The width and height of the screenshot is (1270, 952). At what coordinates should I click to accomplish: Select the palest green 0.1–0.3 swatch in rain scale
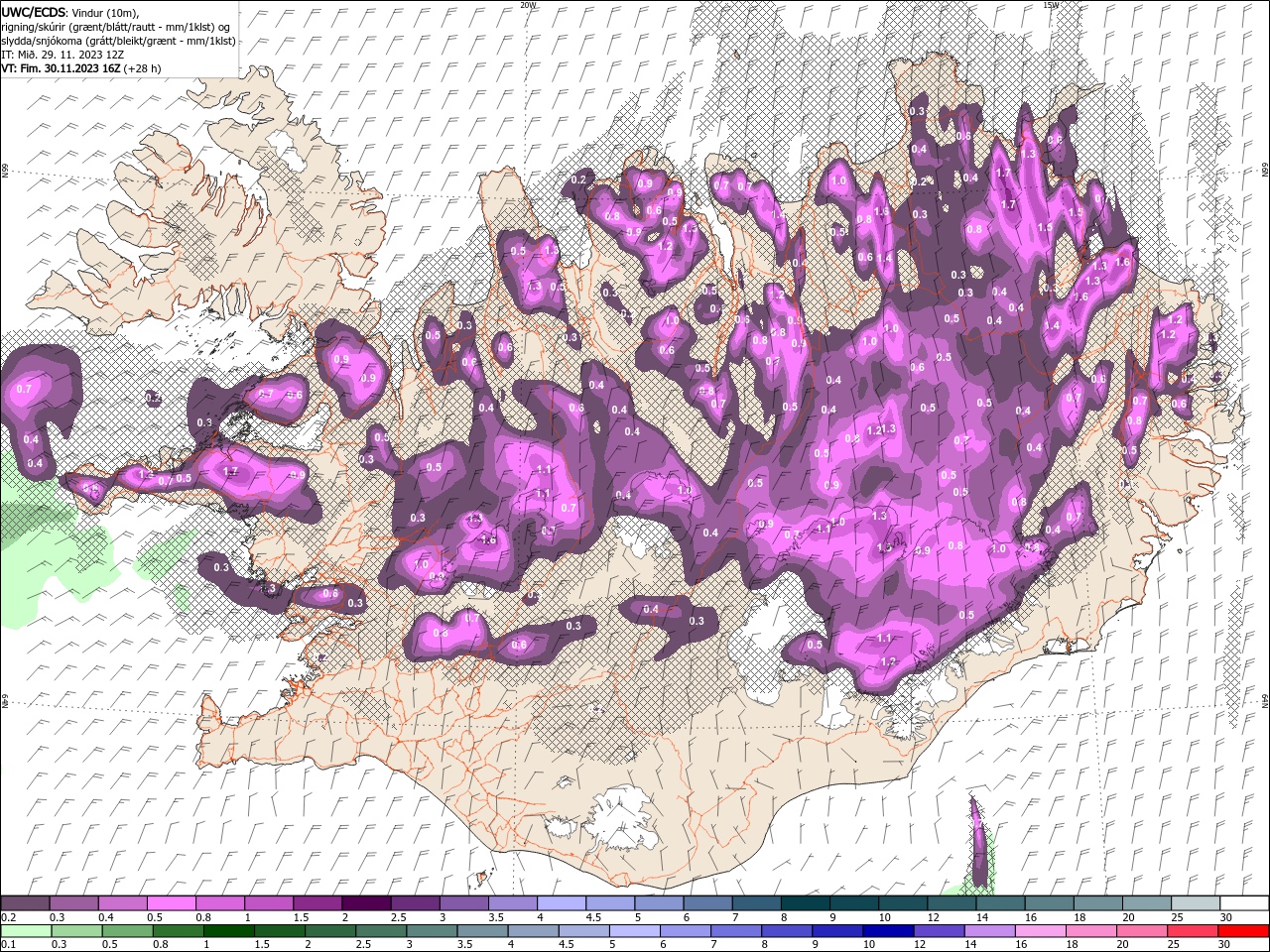pyautogui.click(x=26, y=931)
